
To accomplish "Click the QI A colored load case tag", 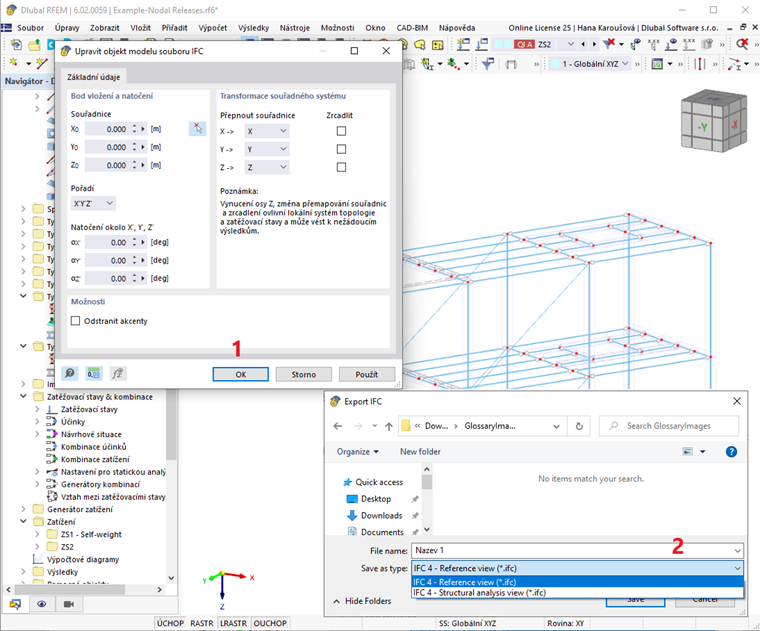I will (x=524, y=45).
